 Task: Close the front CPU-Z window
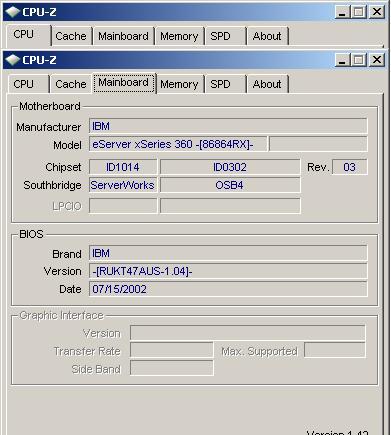(377, 60)
